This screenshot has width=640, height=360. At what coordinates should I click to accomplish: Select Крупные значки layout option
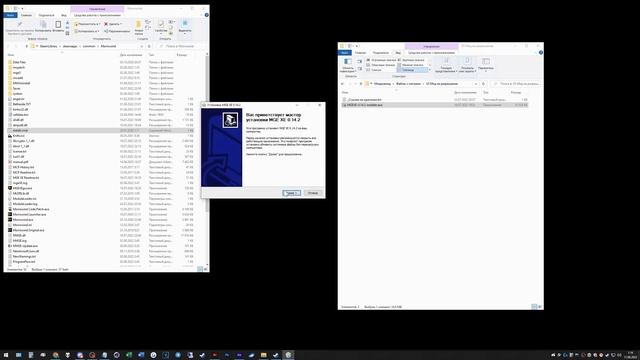(x=411, y=60)
